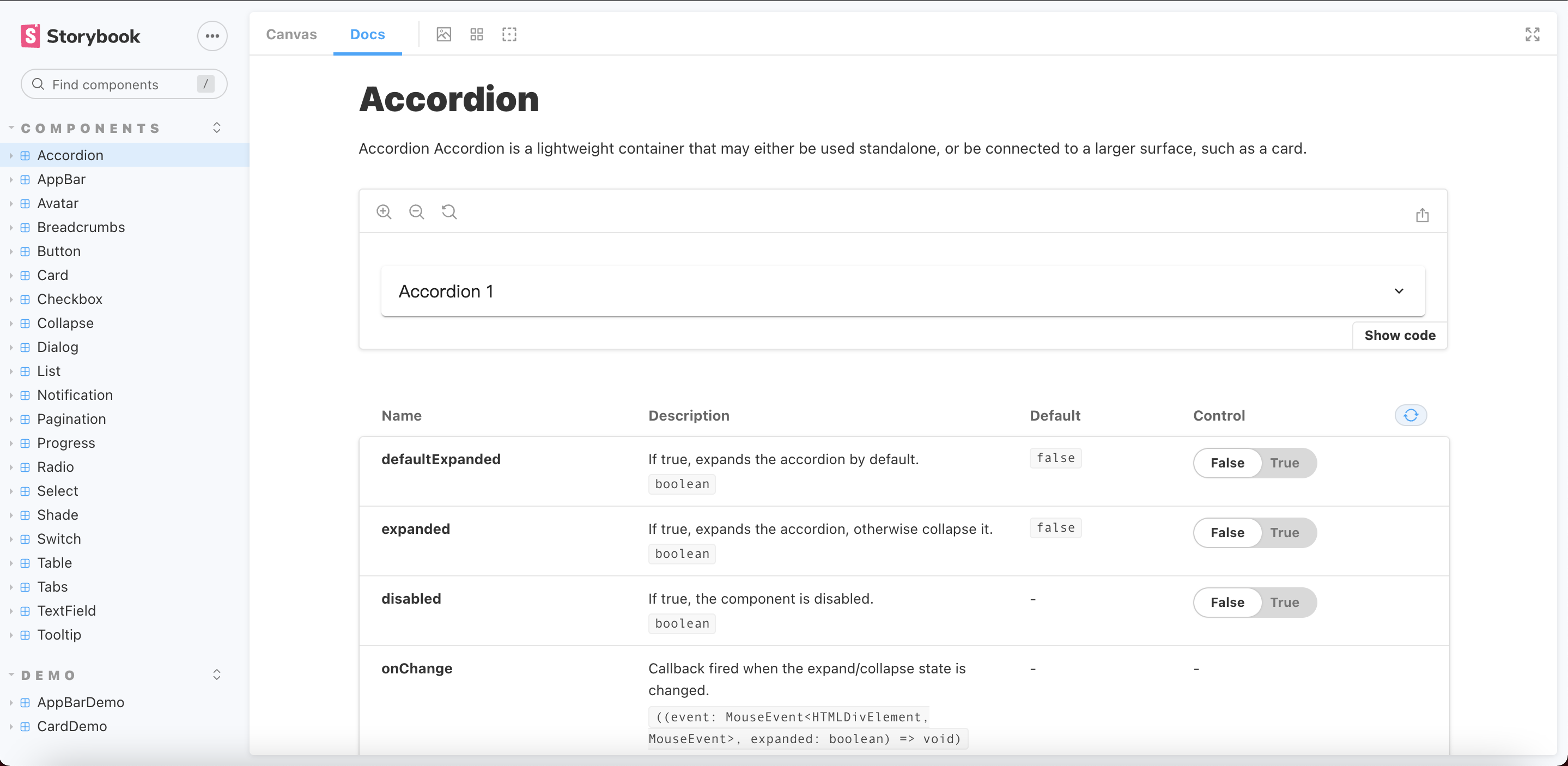Apply grid to the preview icon
Image resolution: width=1568 pixels, height=766 pixels.
477,34
